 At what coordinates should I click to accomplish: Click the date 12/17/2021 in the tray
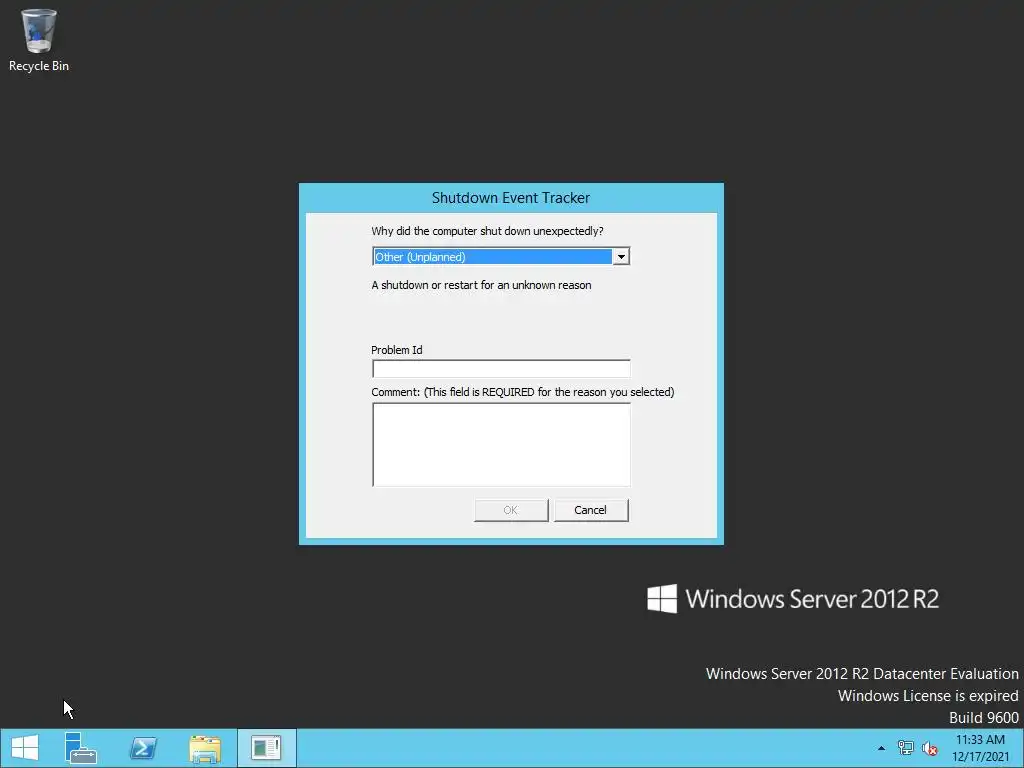pyautogui.click(x=980, y=757)
